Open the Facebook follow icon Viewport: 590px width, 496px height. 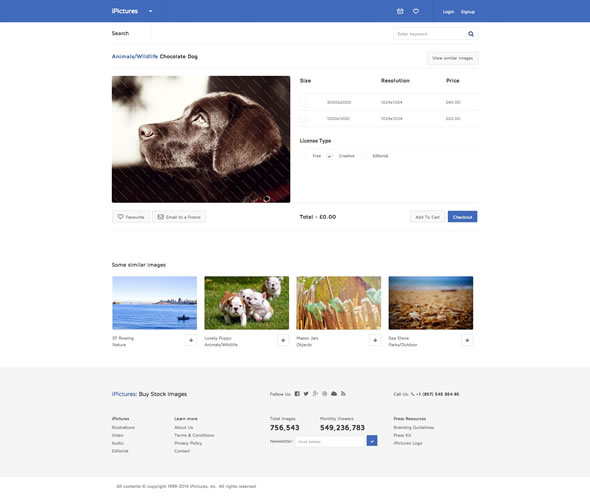[297, 394]
